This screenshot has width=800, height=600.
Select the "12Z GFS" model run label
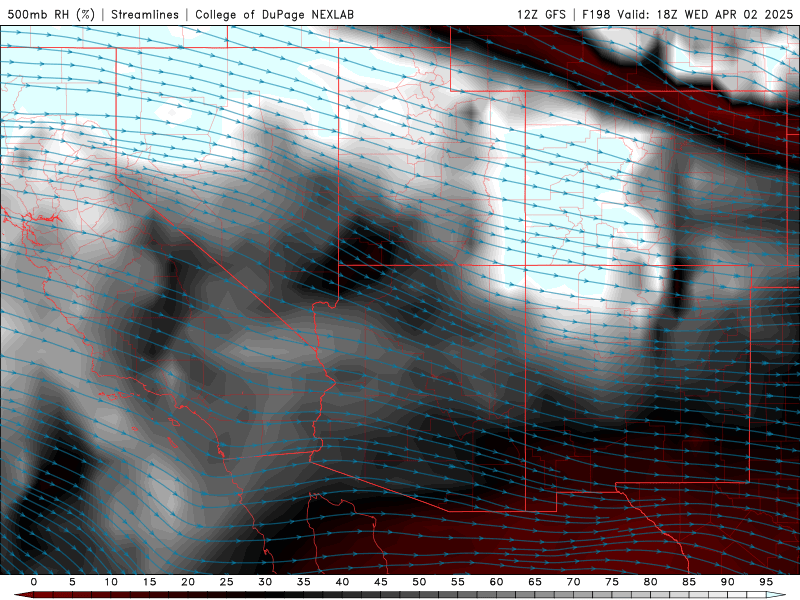pyautogui.click(x=541, y=14)
